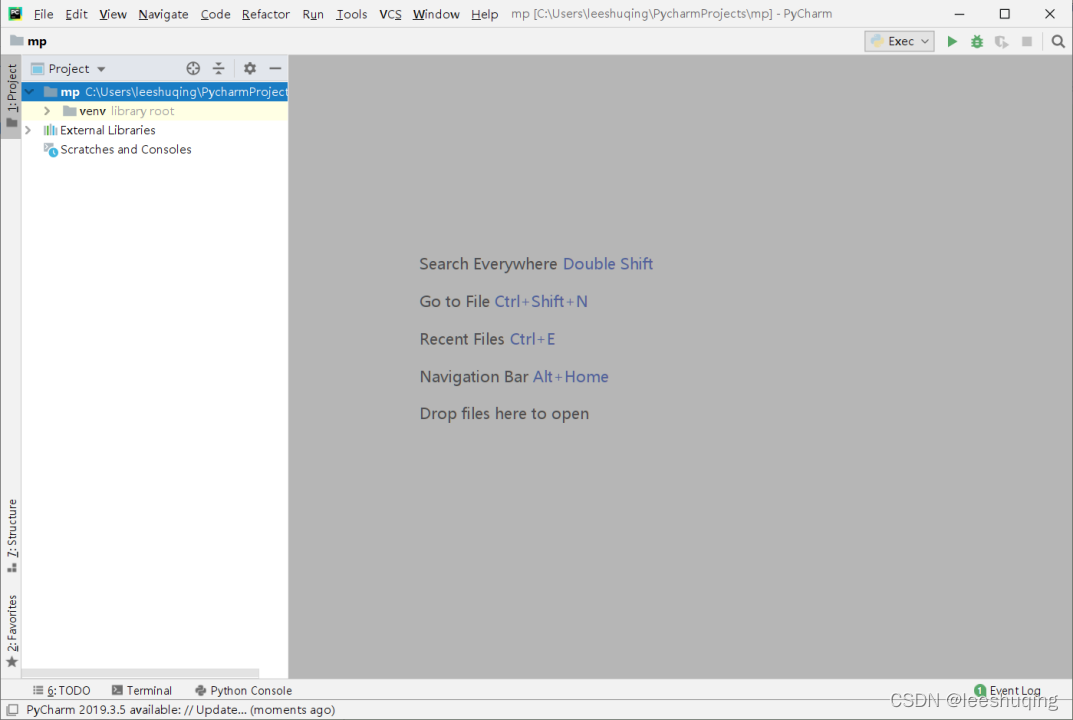1073x720 pixels.
Task: Expand the venv folder node
Action: [47, 111]
